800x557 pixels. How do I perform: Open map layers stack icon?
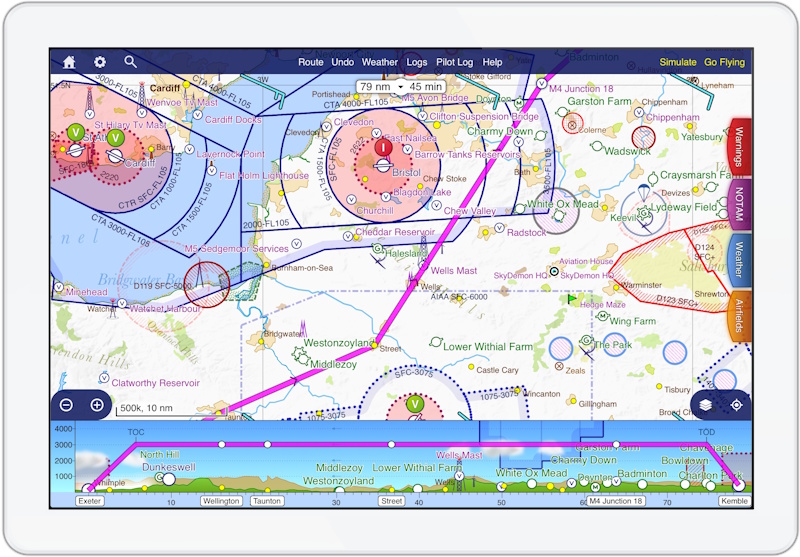pos(706,405)
